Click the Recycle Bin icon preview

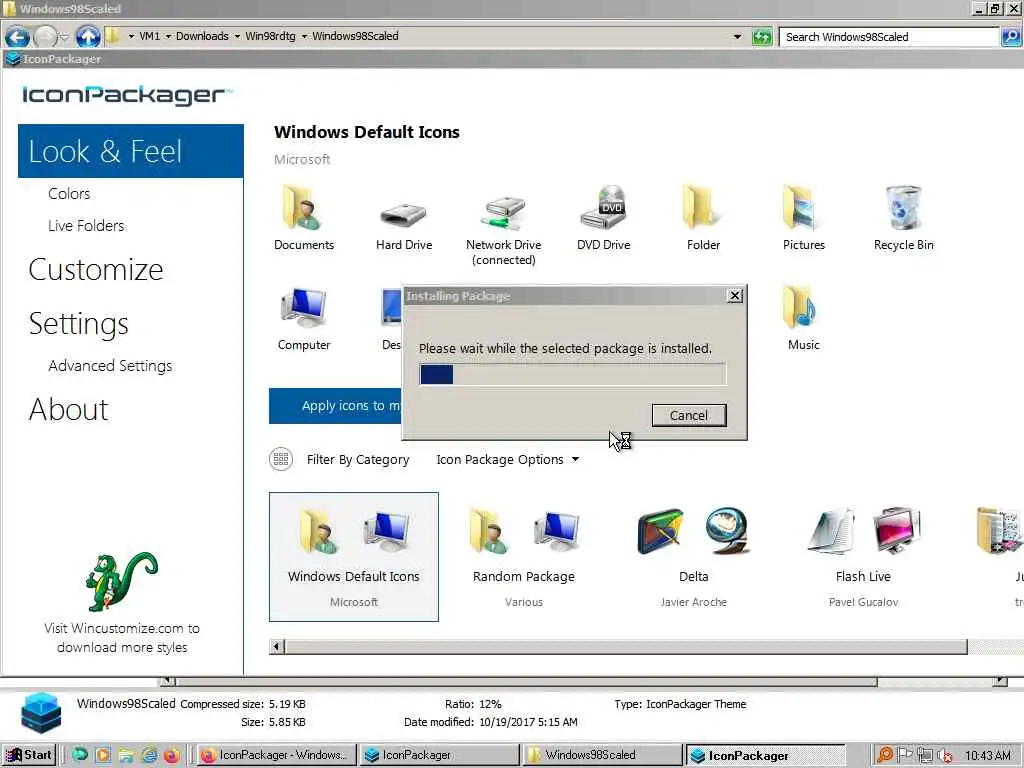[x=903, y=208]
